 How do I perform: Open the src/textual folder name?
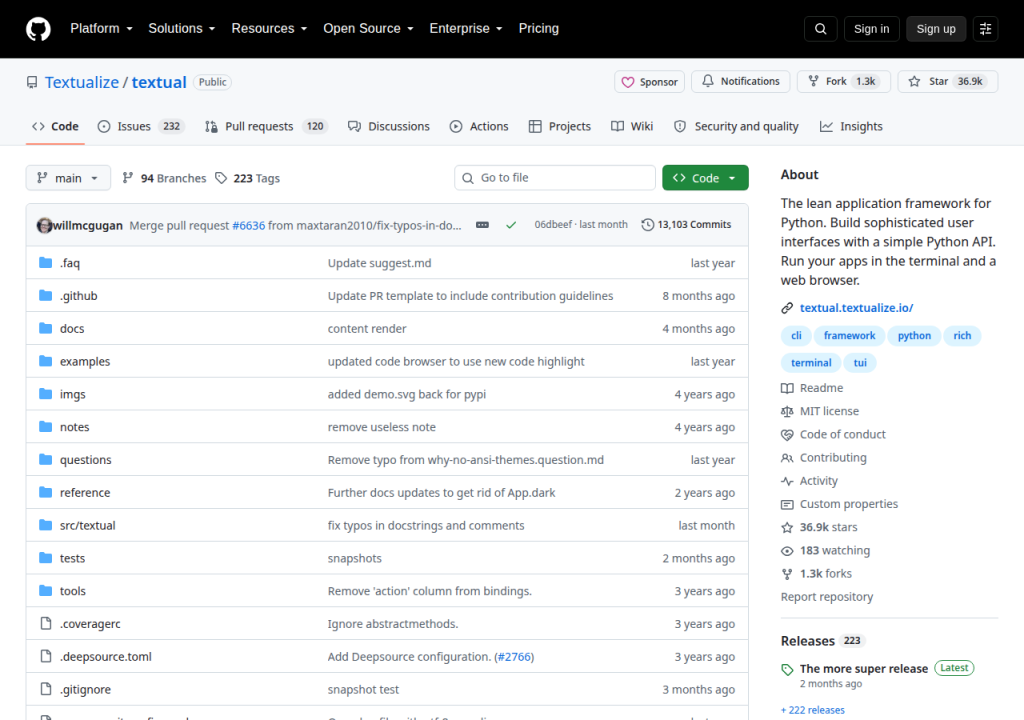pos(88,525)
